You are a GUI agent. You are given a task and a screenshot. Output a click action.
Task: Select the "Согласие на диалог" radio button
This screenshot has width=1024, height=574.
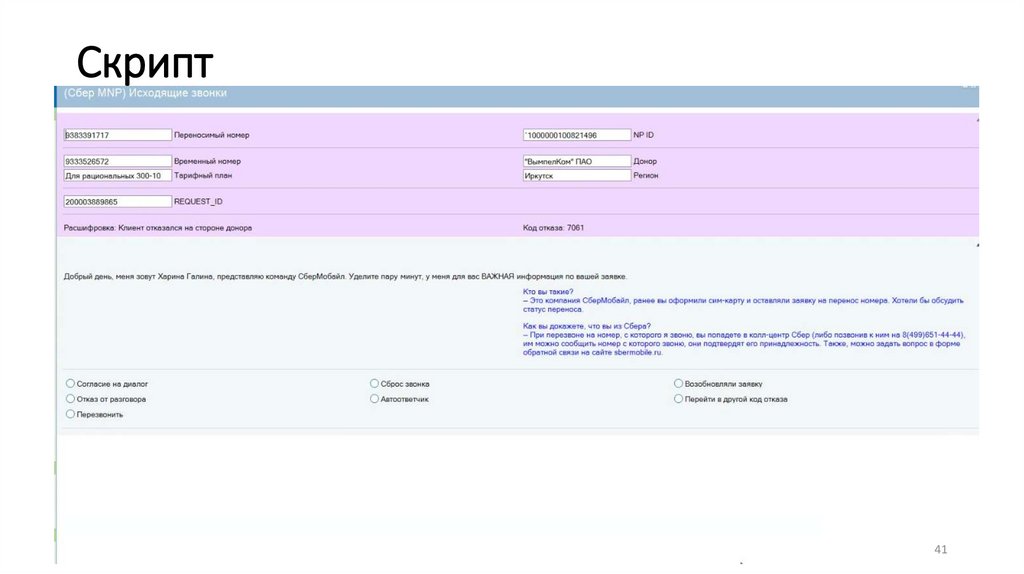coord(70,383)
